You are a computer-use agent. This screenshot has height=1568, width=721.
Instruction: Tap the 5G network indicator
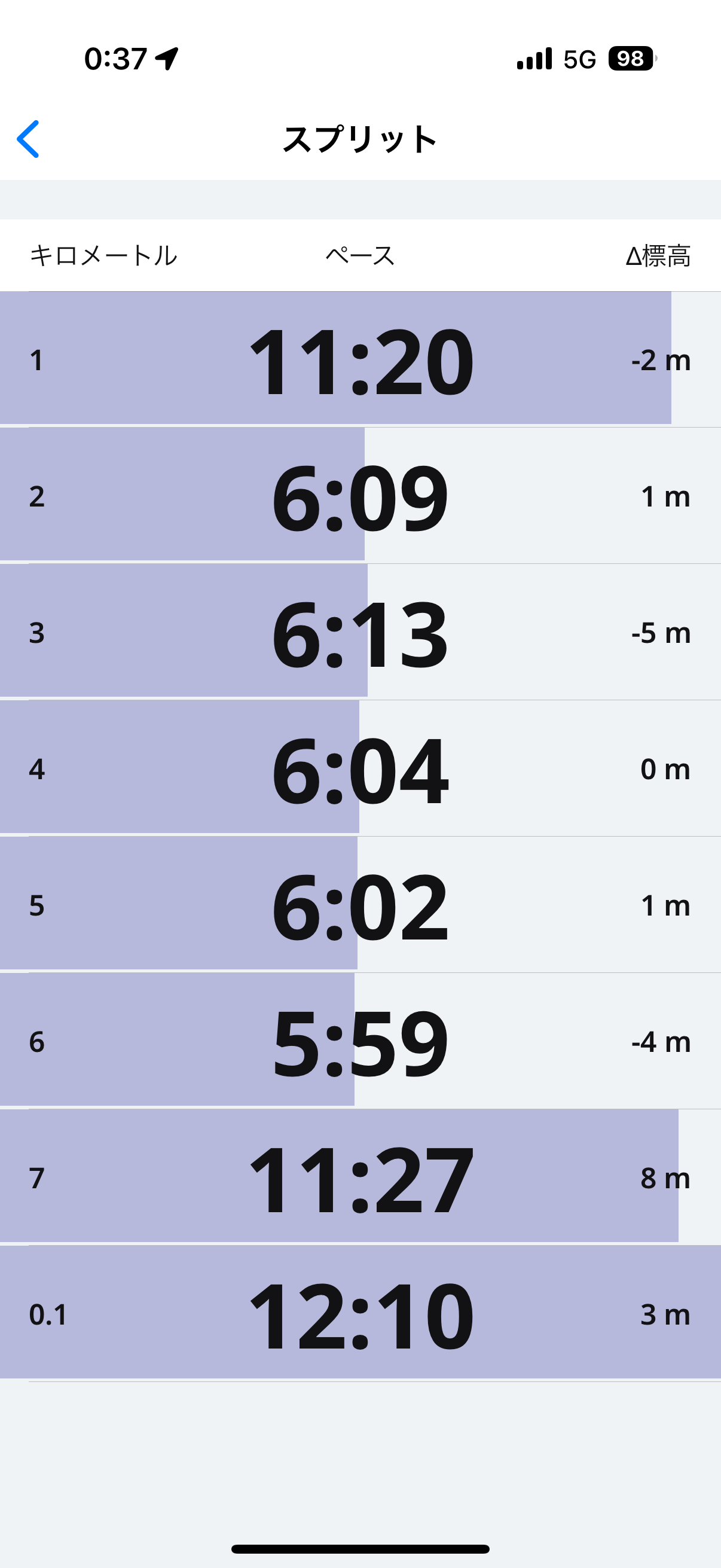point(579,60)
